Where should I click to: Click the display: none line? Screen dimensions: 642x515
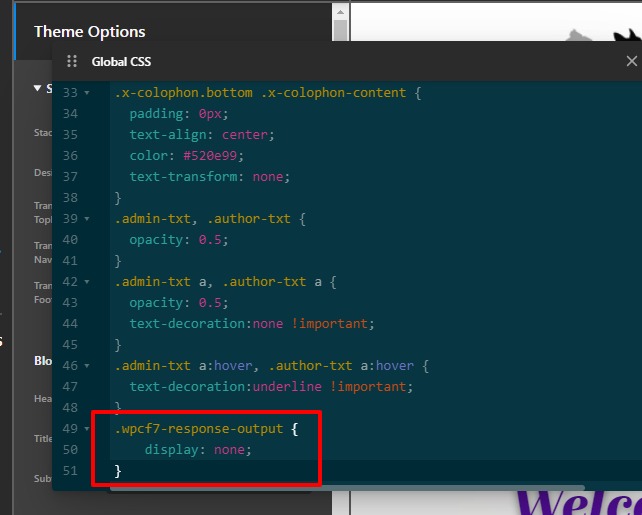point(198,450)
